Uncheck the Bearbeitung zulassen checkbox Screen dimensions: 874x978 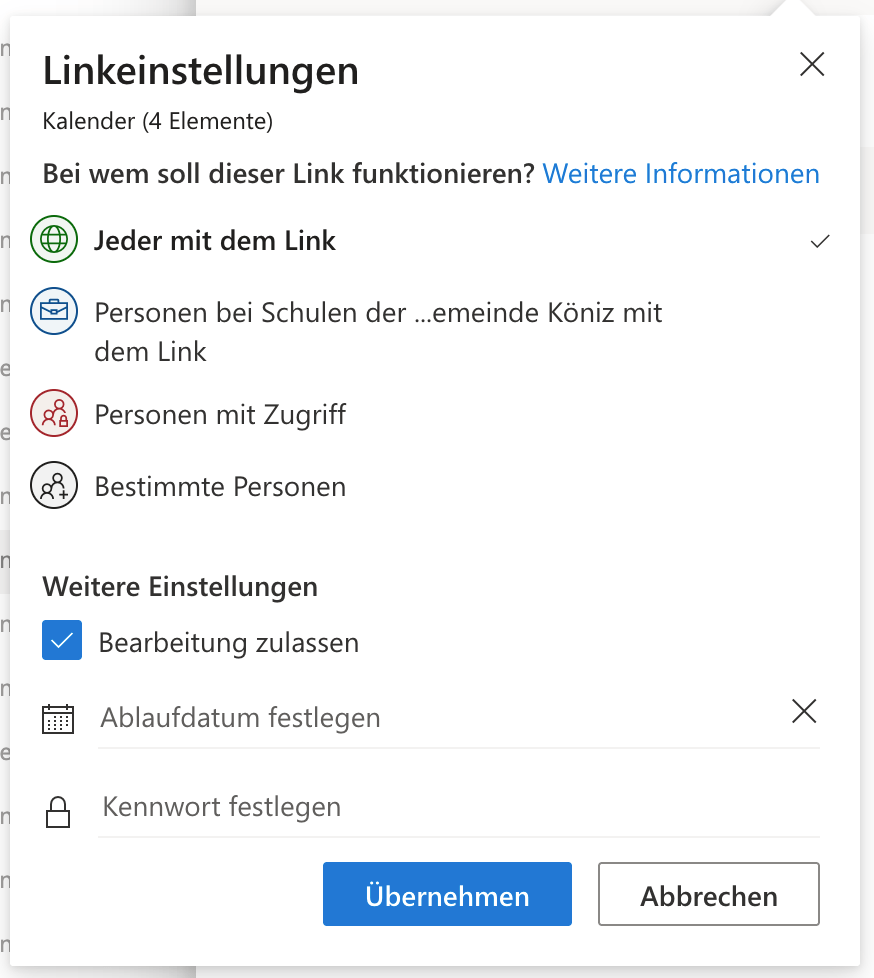pos(62,641)
